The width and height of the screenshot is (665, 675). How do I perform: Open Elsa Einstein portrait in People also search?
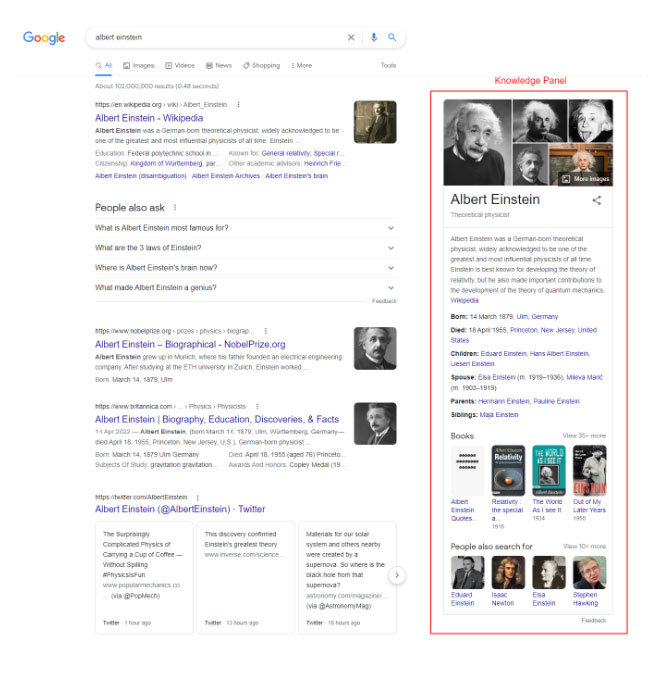(549, 572)
